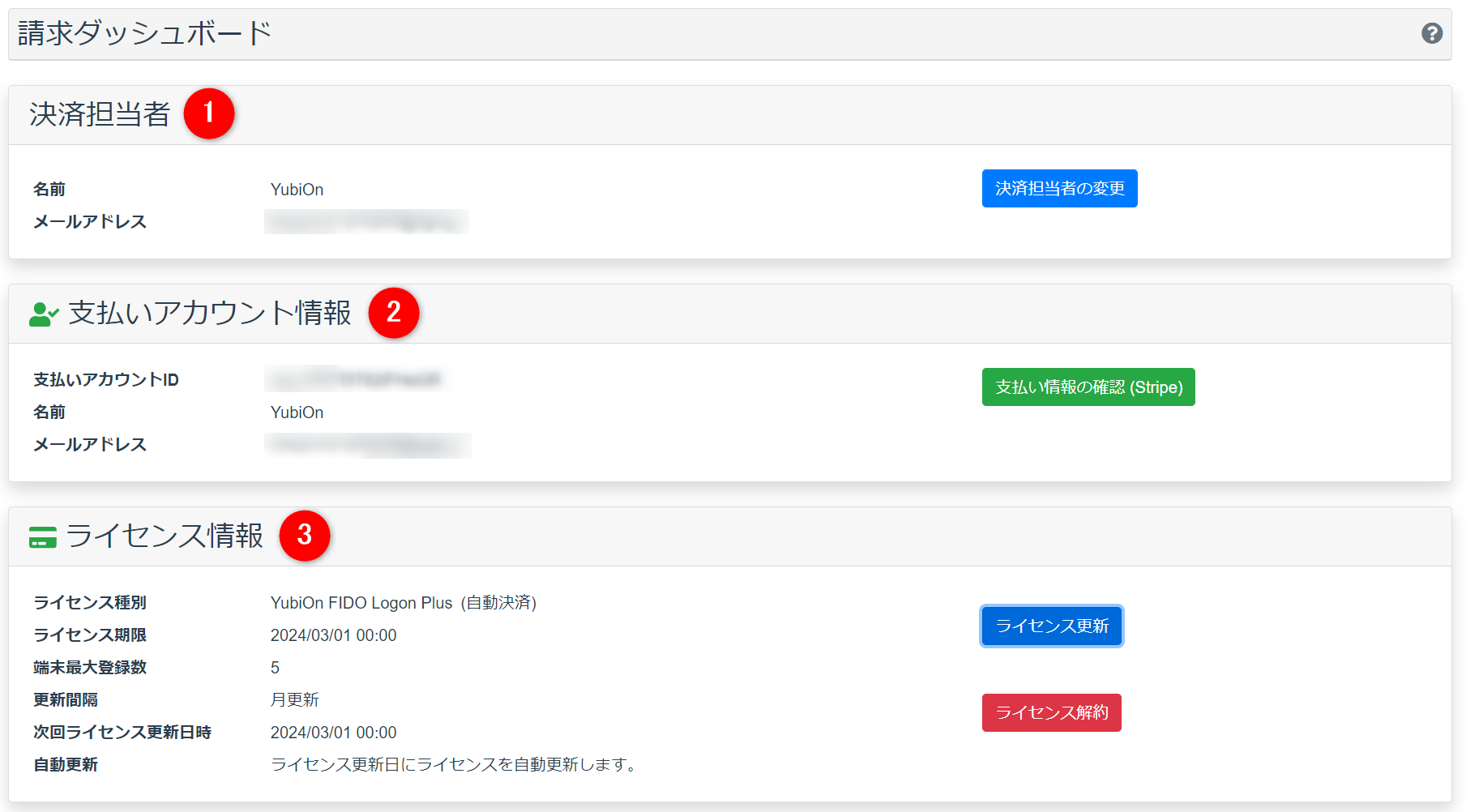Click メールアドレス label in 支払いアカウント情報 section

click(x=90, y=445)
